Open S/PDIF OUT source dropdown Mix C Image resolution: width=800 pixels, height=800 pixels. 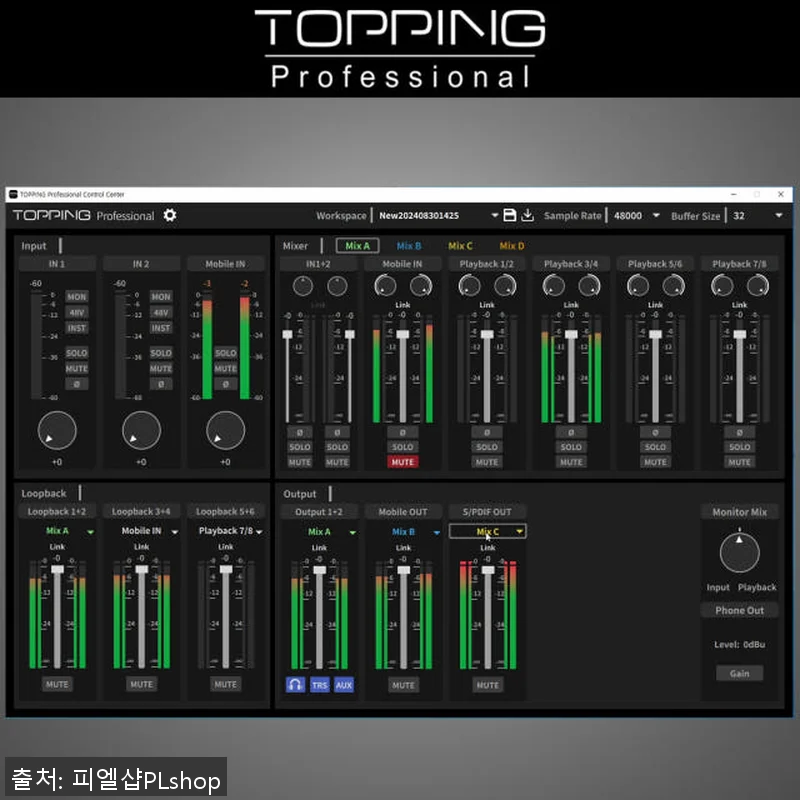coord(487,531)
